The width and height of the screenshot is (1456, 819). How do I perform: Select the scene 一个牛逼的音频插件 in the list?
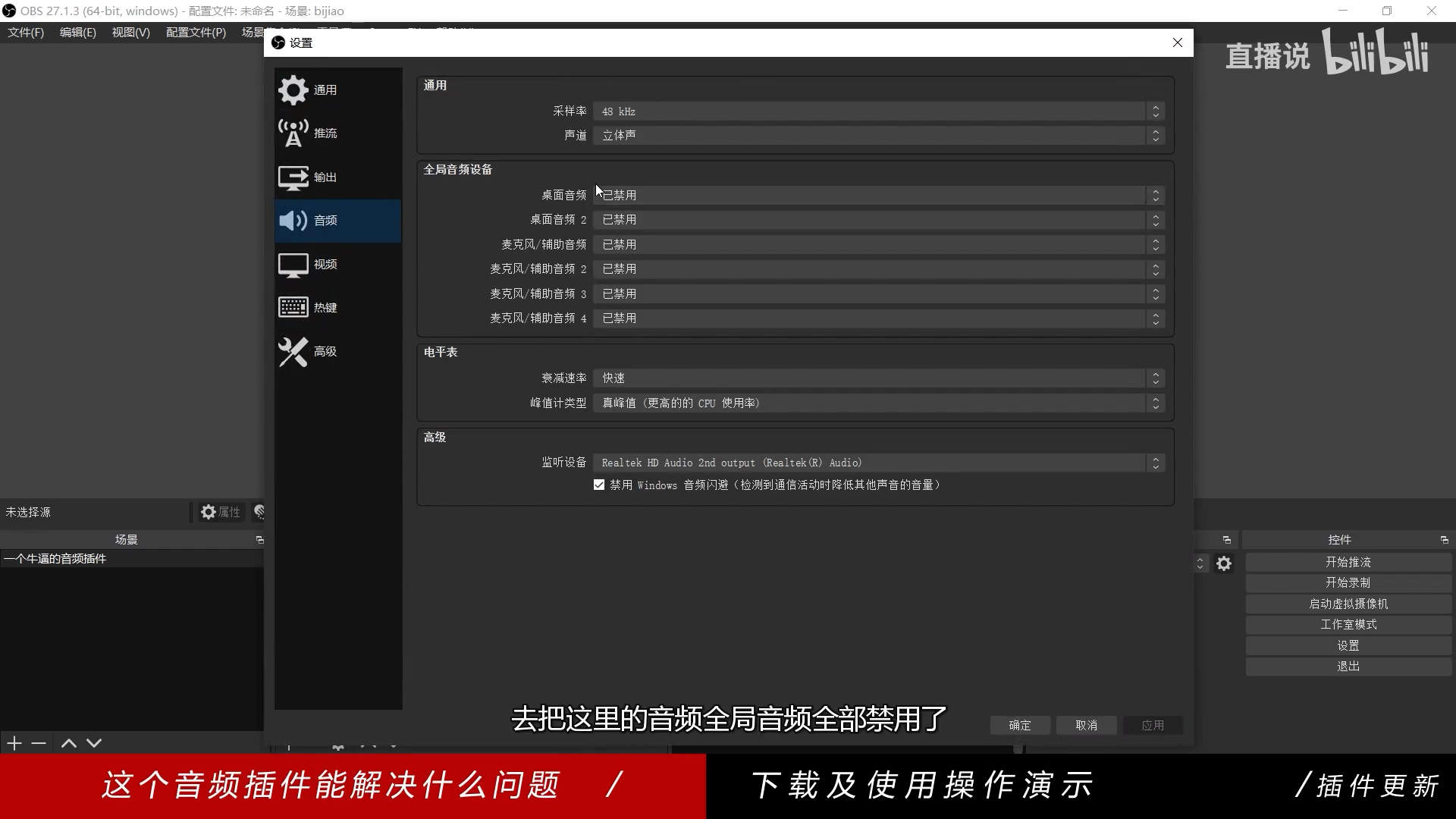click(55, 559)
